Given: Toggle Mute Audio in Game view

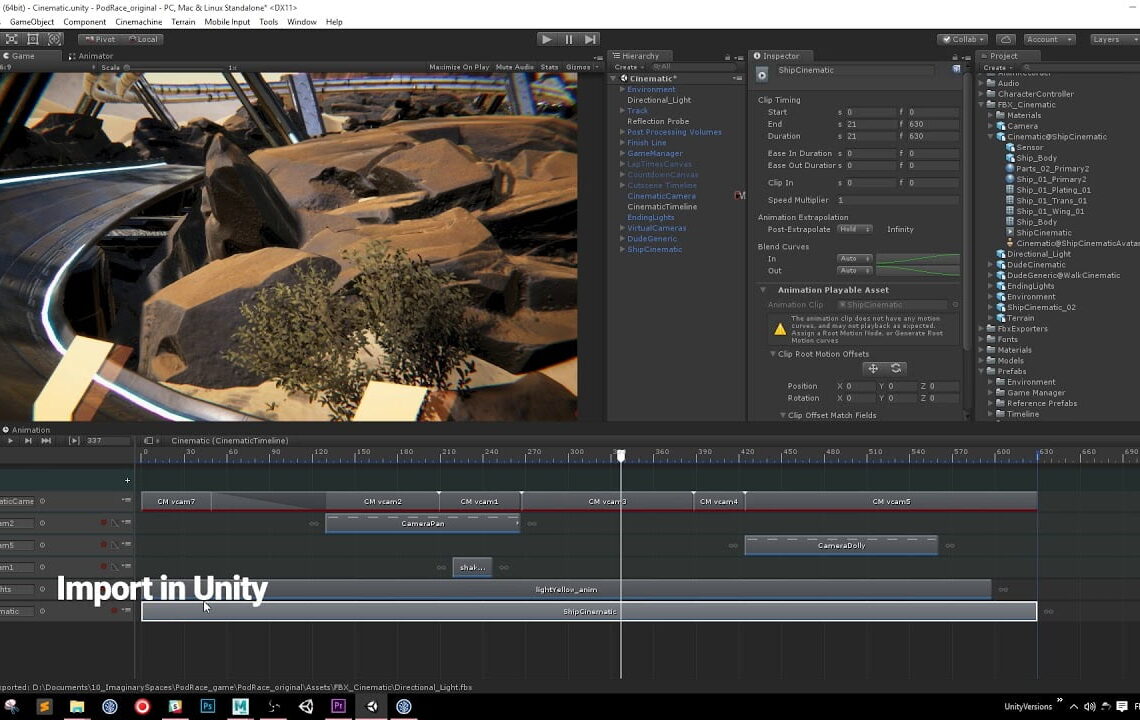Looking at the screenshot, I should pos(515,67).
